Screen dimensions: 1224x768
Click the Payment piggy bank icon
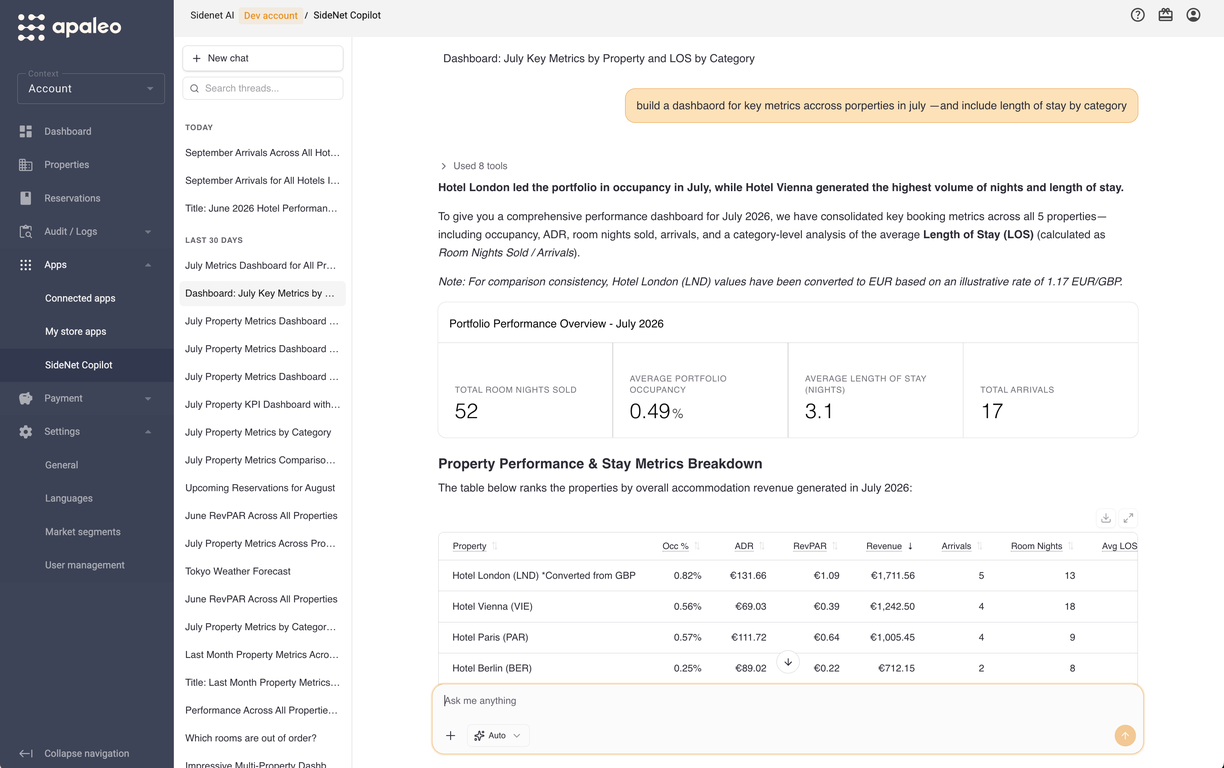click(26, 398)
